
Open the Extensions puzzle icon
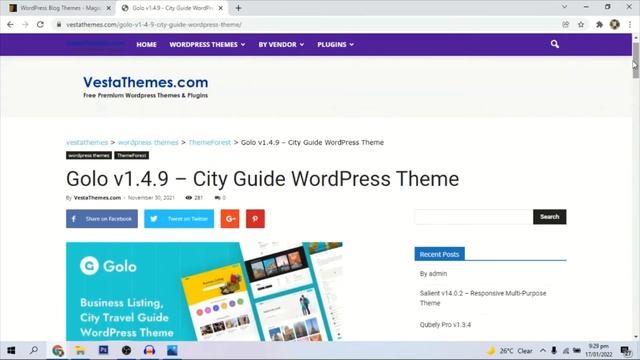(599, 24)
